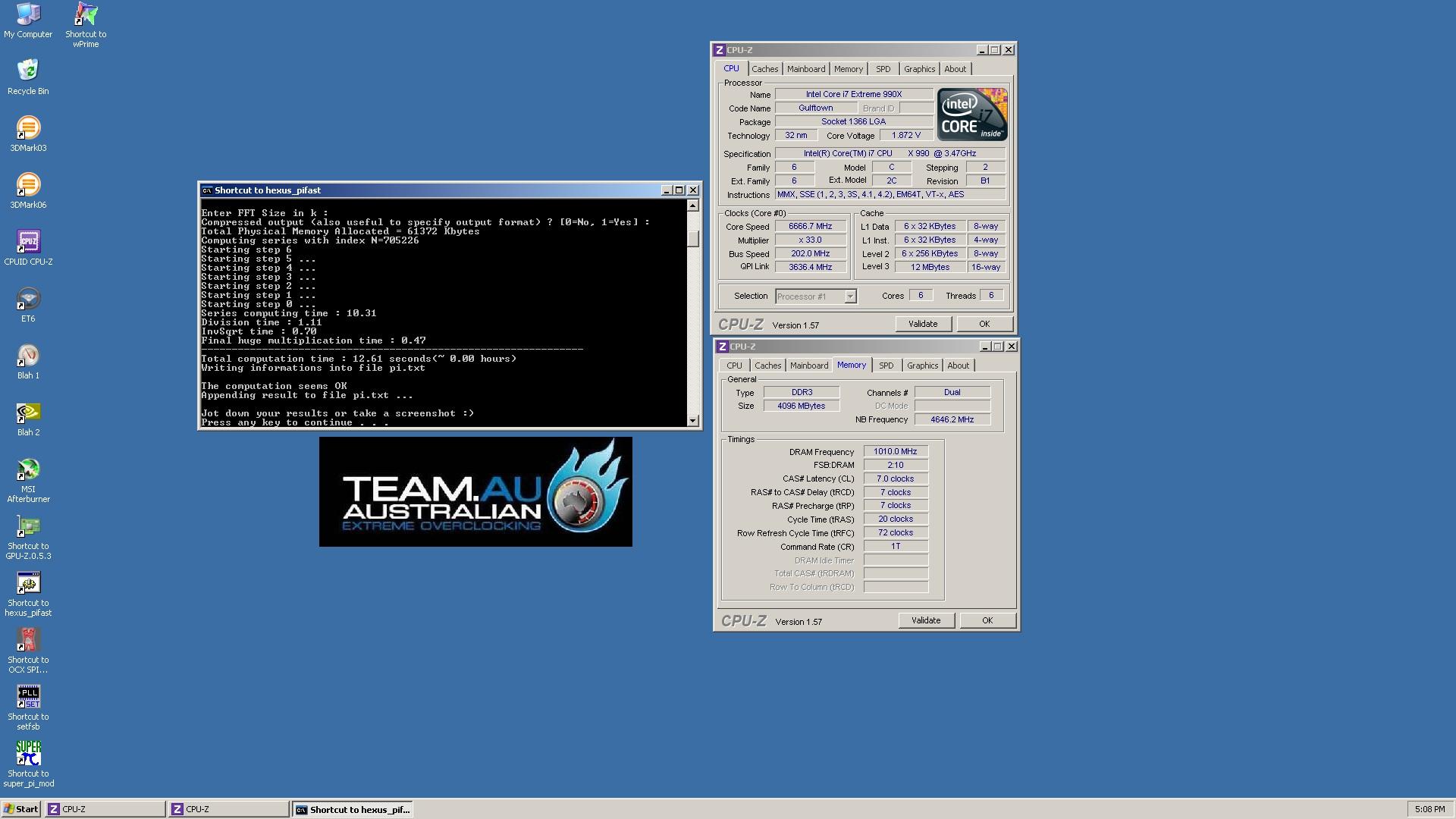Click OK in the lower CPU-Z window

[x=987, y=620]
